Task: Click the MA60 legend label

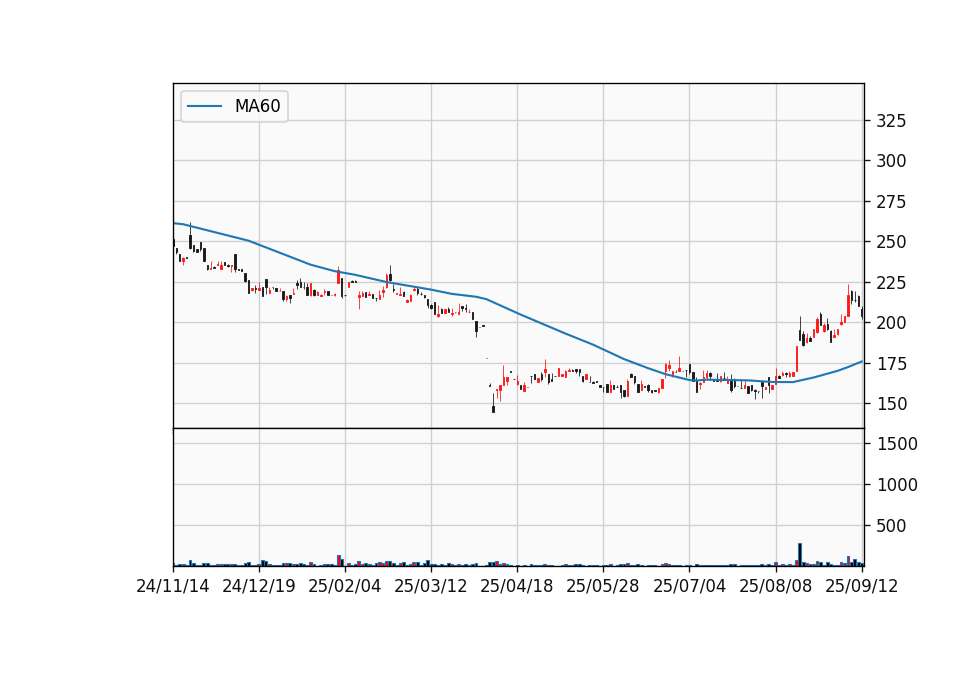Action: tap(257, 107)
